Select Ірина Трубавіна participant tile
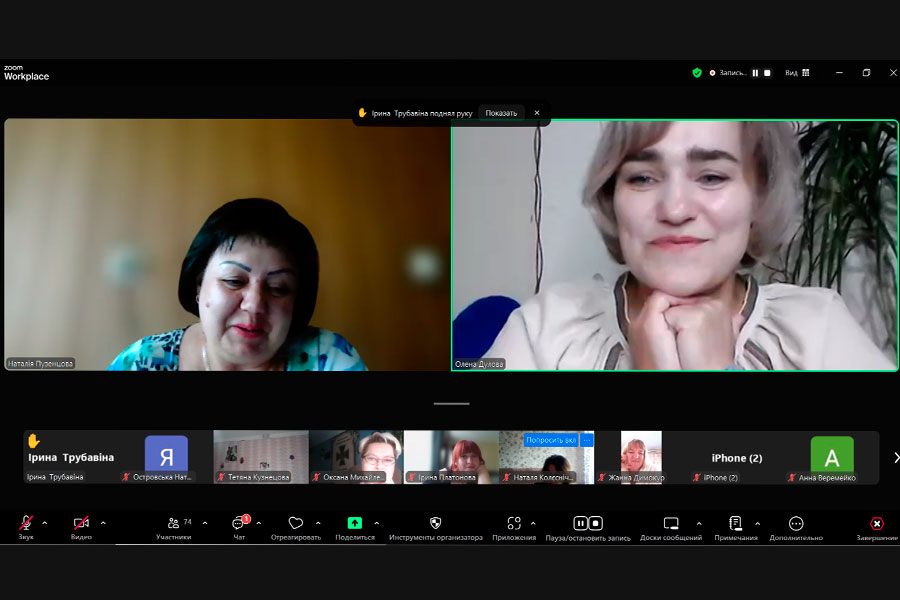 [x=71, y=457]
